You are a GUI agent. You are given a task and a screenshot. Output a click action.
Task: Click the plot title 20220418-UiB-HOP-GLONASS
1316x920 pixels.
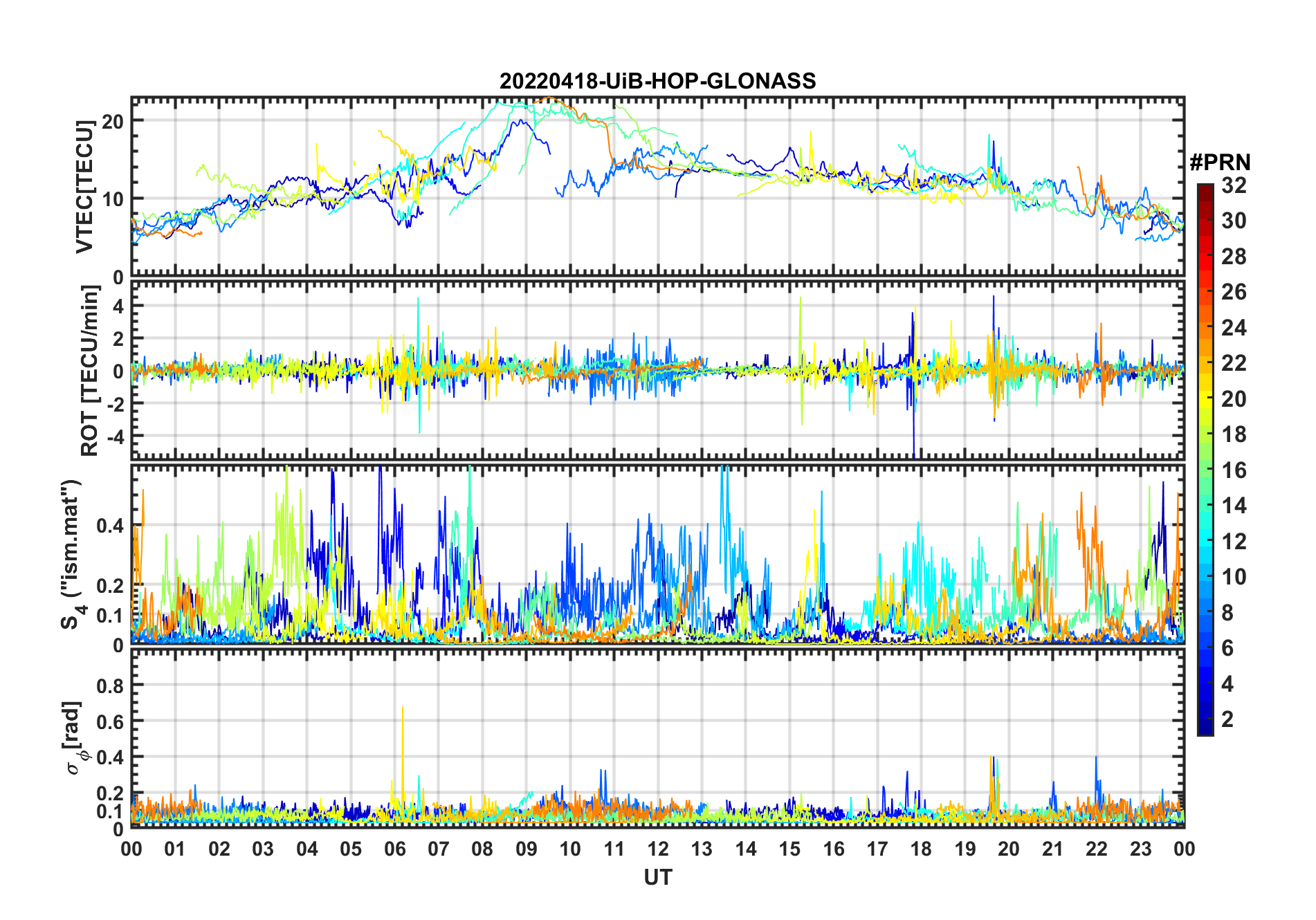[x=657, y=81]
